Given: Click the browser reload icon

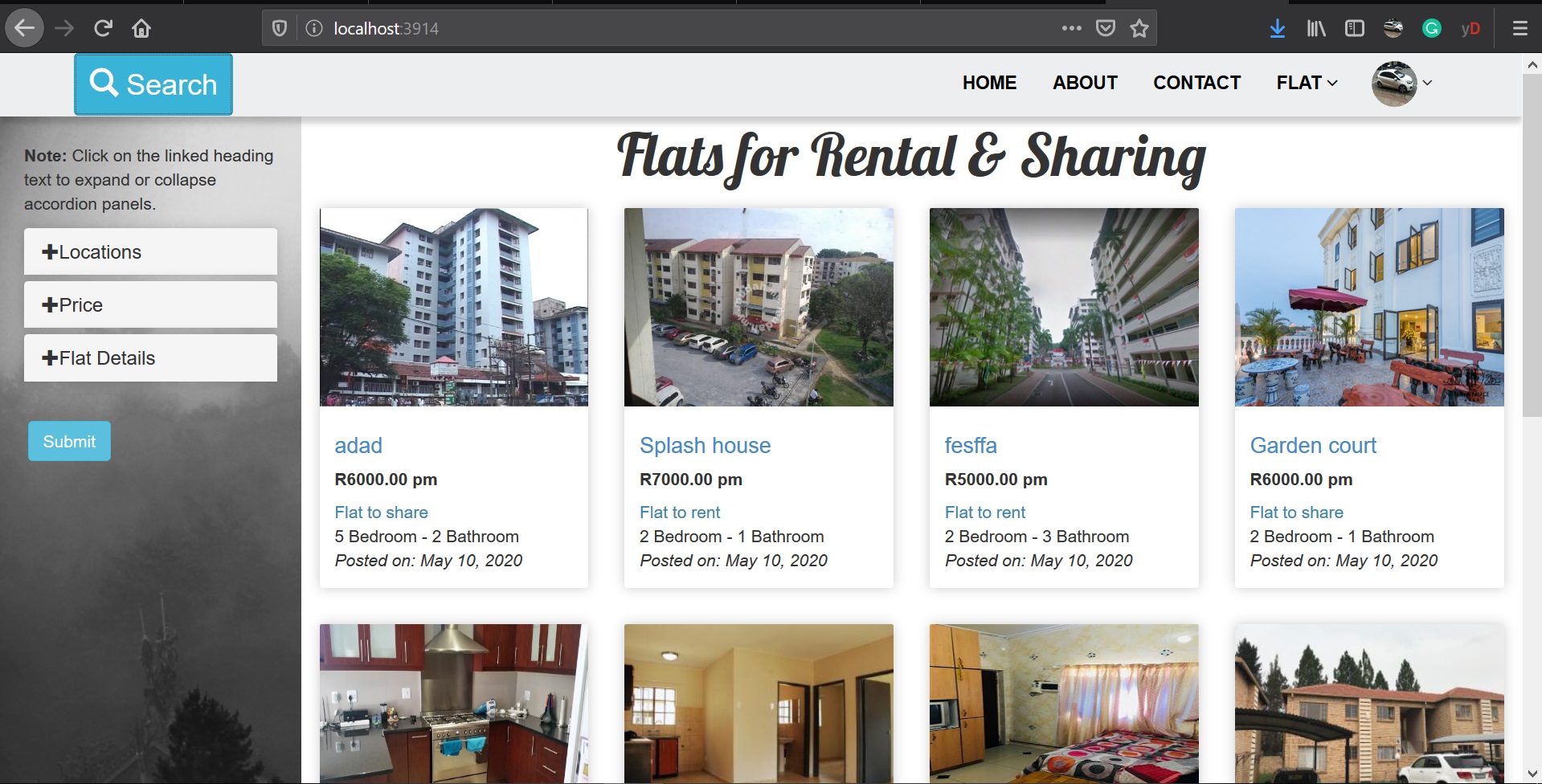Looking at the screenshot, I should pyautogui.click(x=103, y=28).
